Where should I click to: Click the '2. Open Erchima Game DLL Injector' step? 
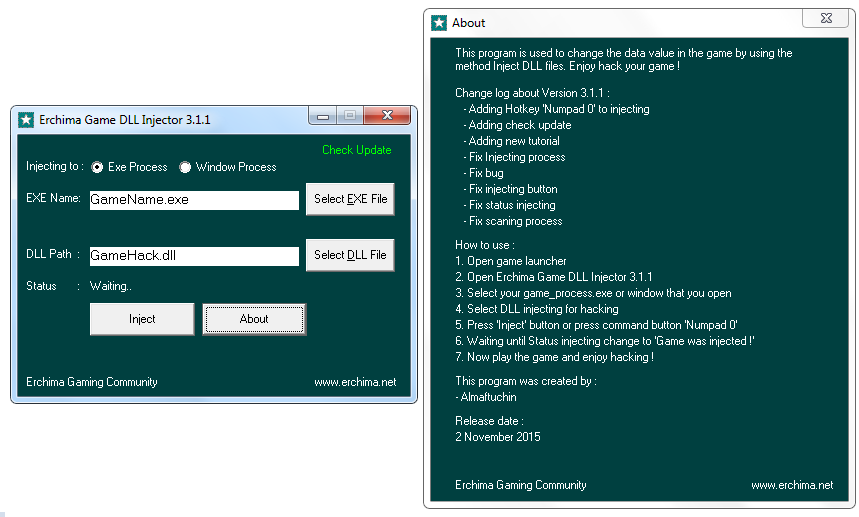(x=554, y=277)
